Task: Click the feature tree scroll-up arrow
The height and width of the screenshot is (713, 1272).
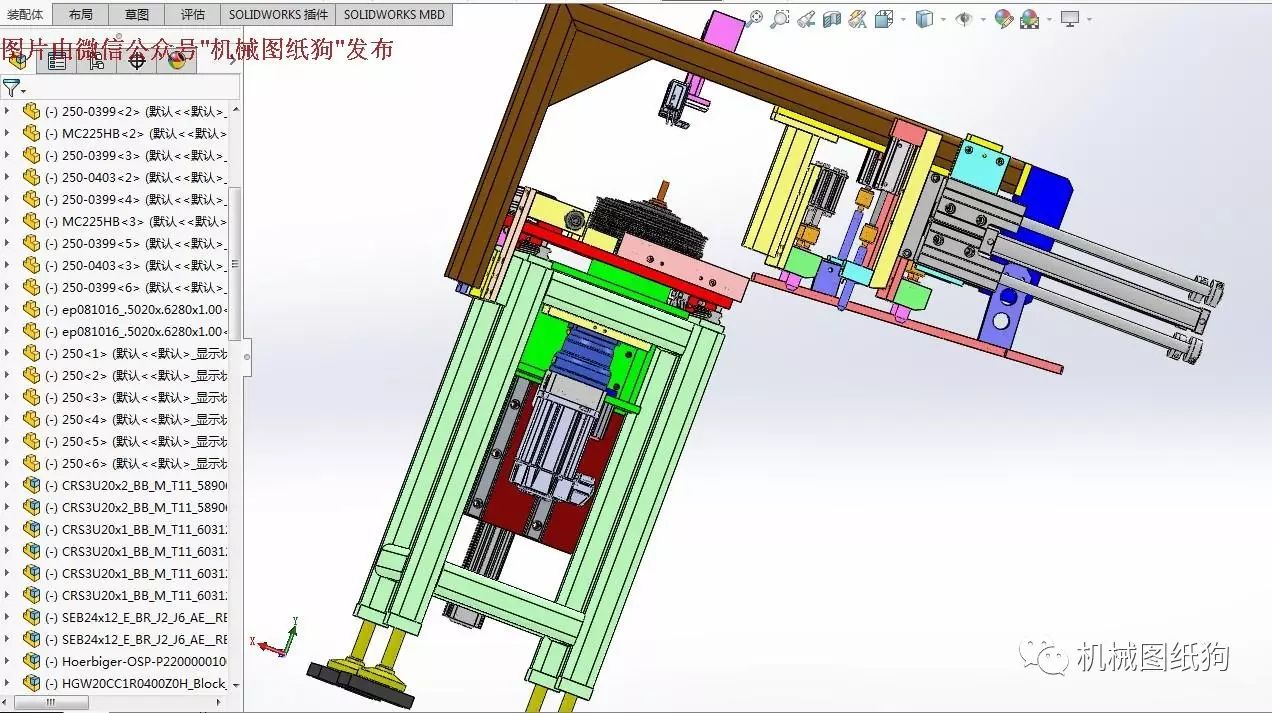Action: [236, 108]
